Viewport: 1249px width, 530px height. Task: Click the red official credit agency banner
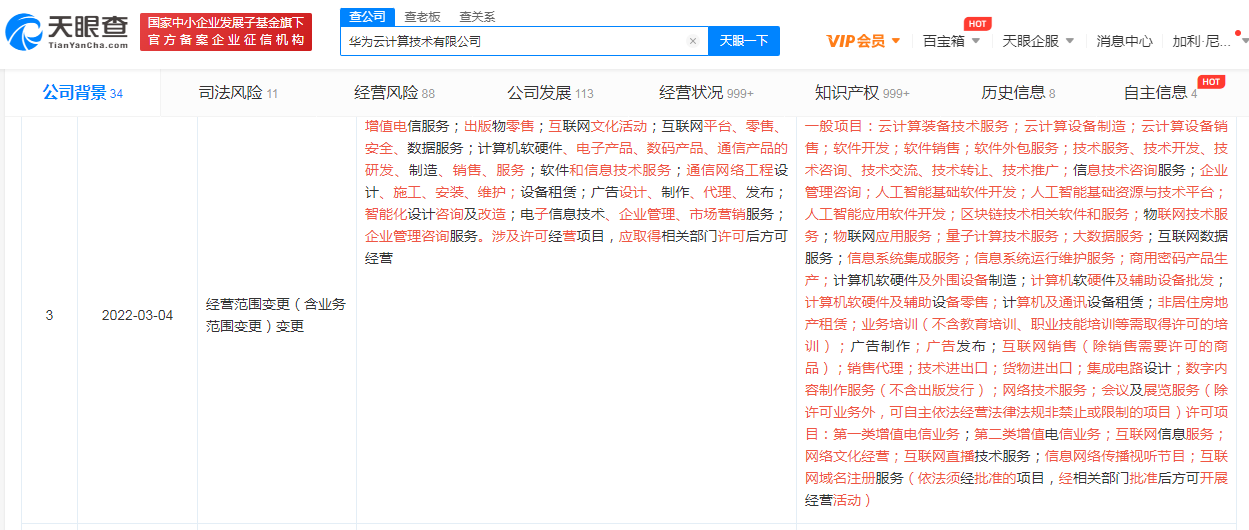pos(225,32)
